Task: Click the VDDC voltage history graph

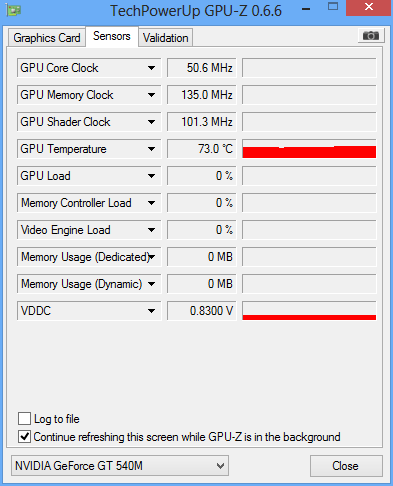Action: (x=309, y=311)
